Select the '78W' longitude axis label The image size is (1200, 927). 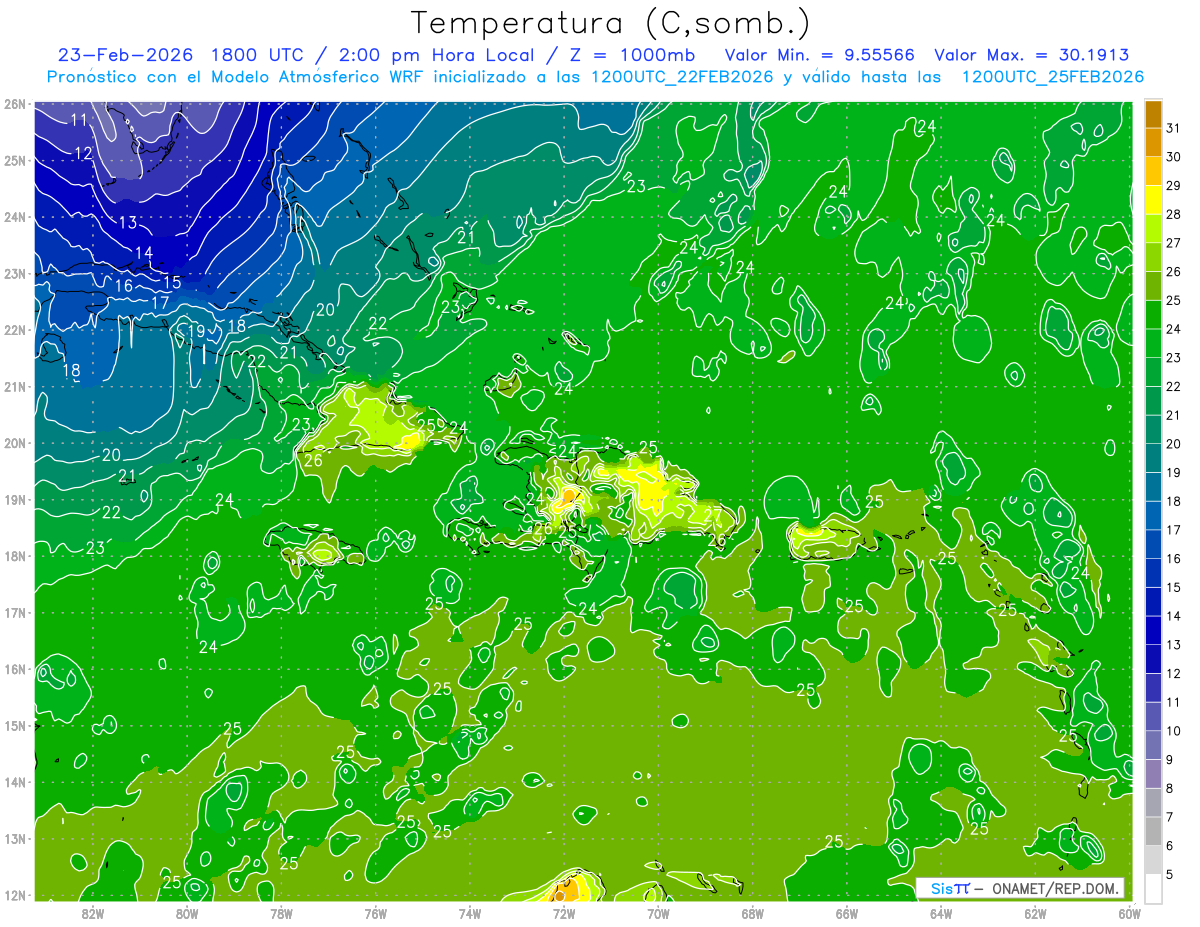281,912
